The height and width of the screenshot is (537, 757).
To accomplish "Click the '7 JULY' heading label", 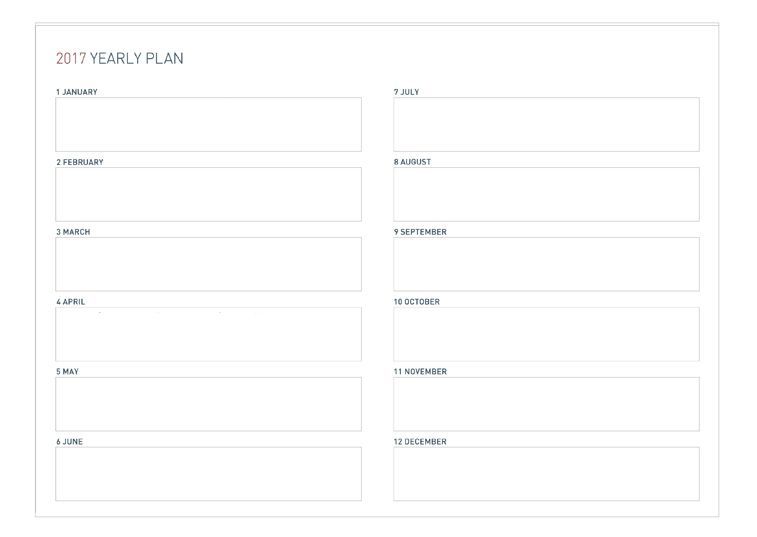I will pyautogui.click(x=406, y=92).
